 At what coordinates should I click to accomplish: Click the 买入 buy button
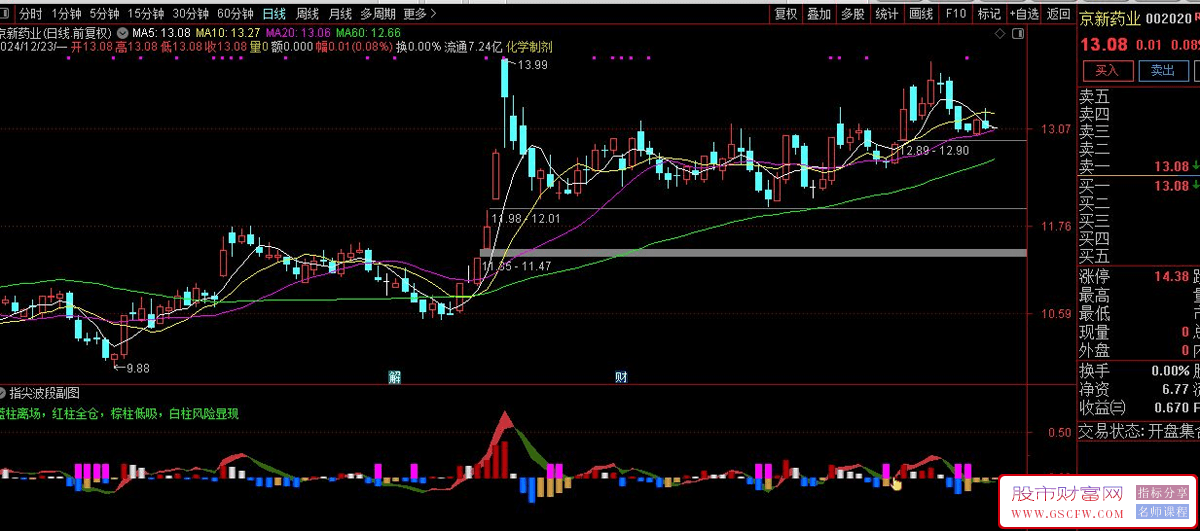coord(1106,70)
